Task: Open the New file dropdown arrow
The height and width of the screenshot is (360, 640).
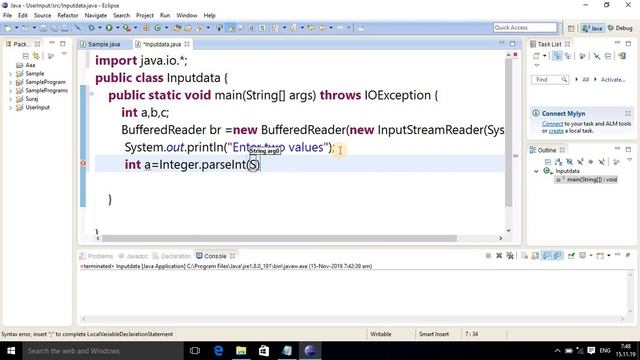Action: pos(16,28)
